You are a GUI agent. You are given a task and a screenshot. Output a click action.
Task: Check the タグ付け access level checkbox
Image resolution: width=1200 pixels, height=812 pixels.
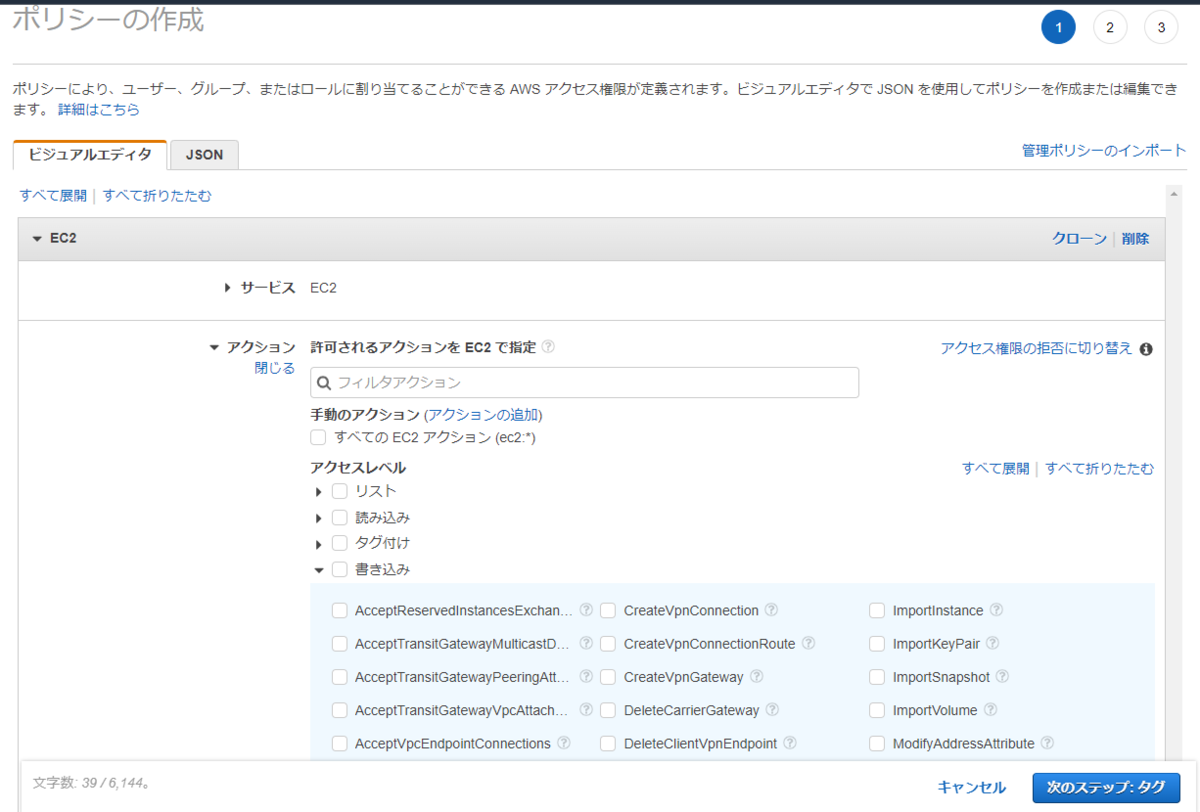point(340,543)
